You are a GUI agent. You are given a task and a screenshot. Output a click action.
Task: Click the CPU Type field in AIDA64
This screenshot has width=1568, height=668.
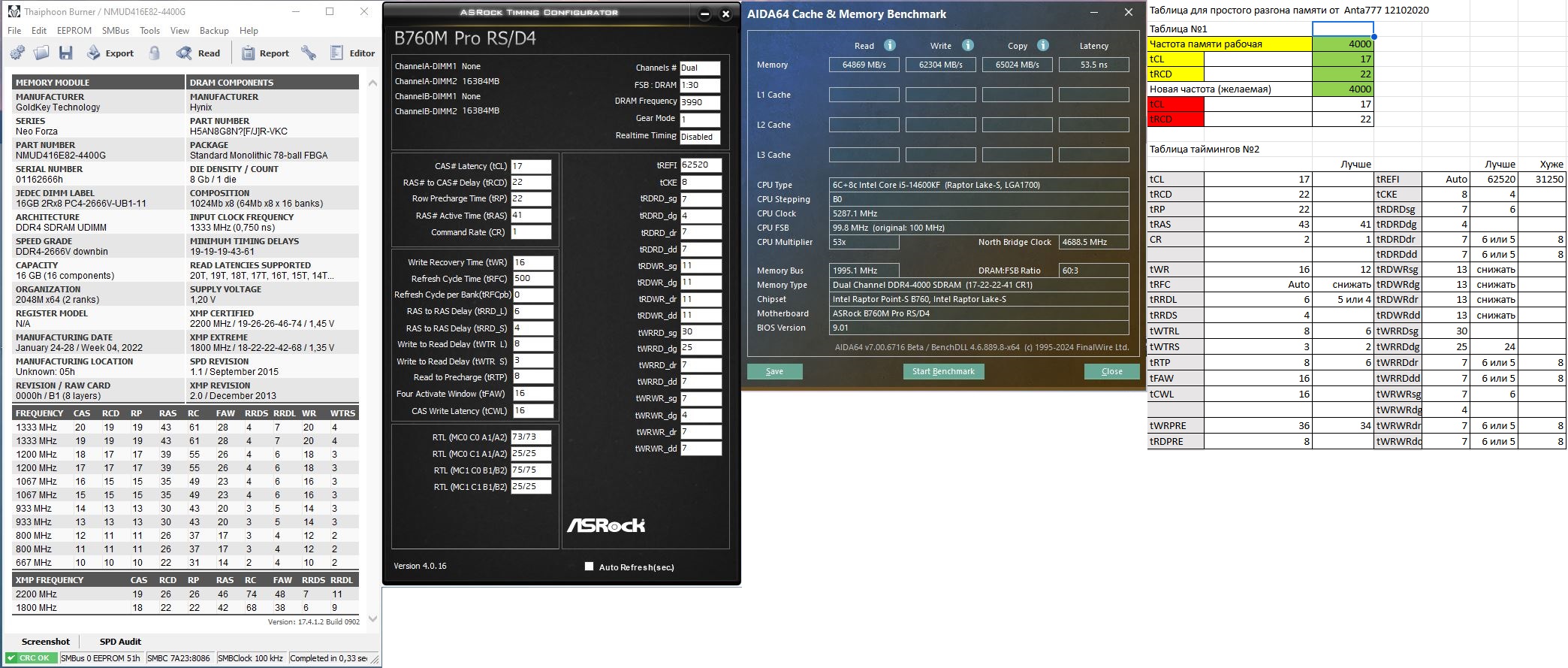coord(979,185)
